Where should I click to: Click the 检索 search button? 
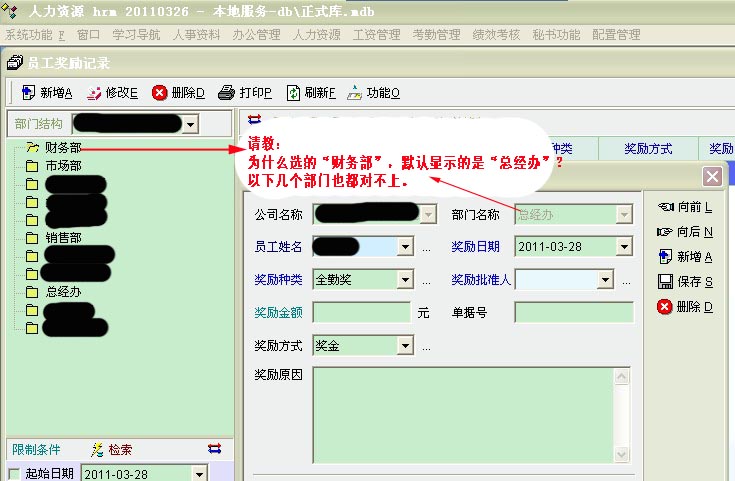pyautogui.click(x=111, y=450)
